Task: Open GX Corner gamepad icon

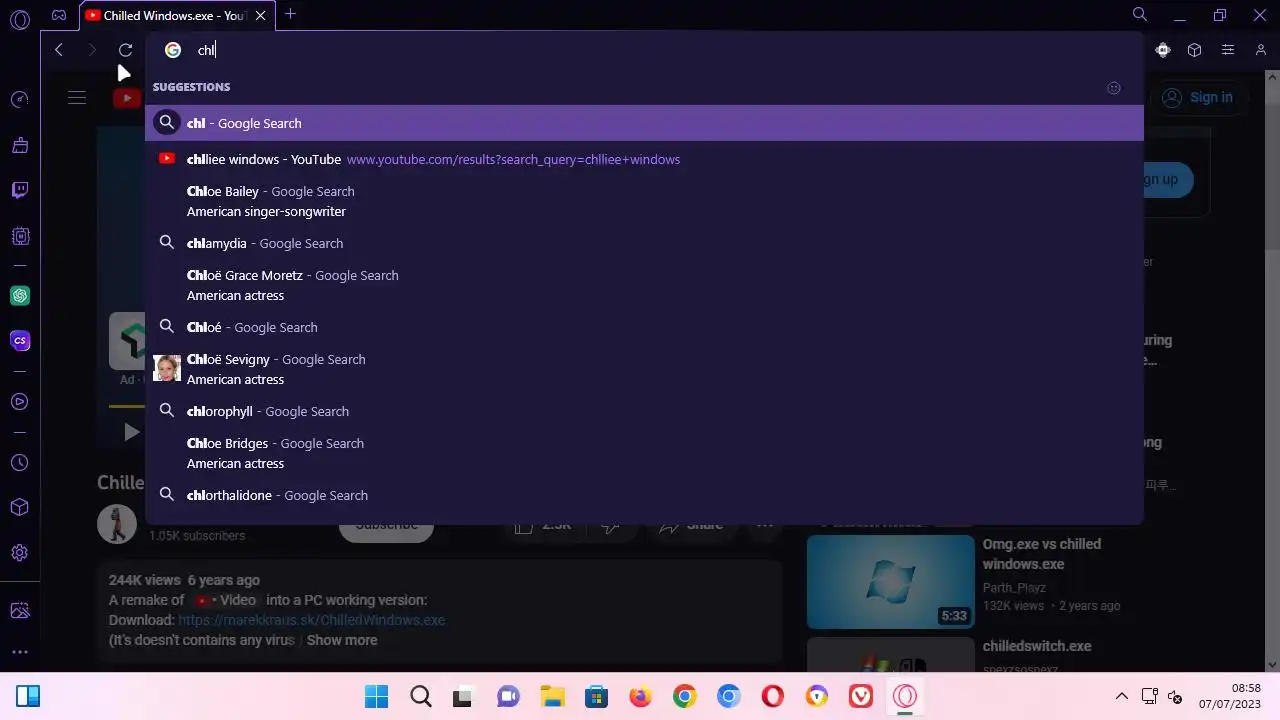Action: tap(60, 15)
